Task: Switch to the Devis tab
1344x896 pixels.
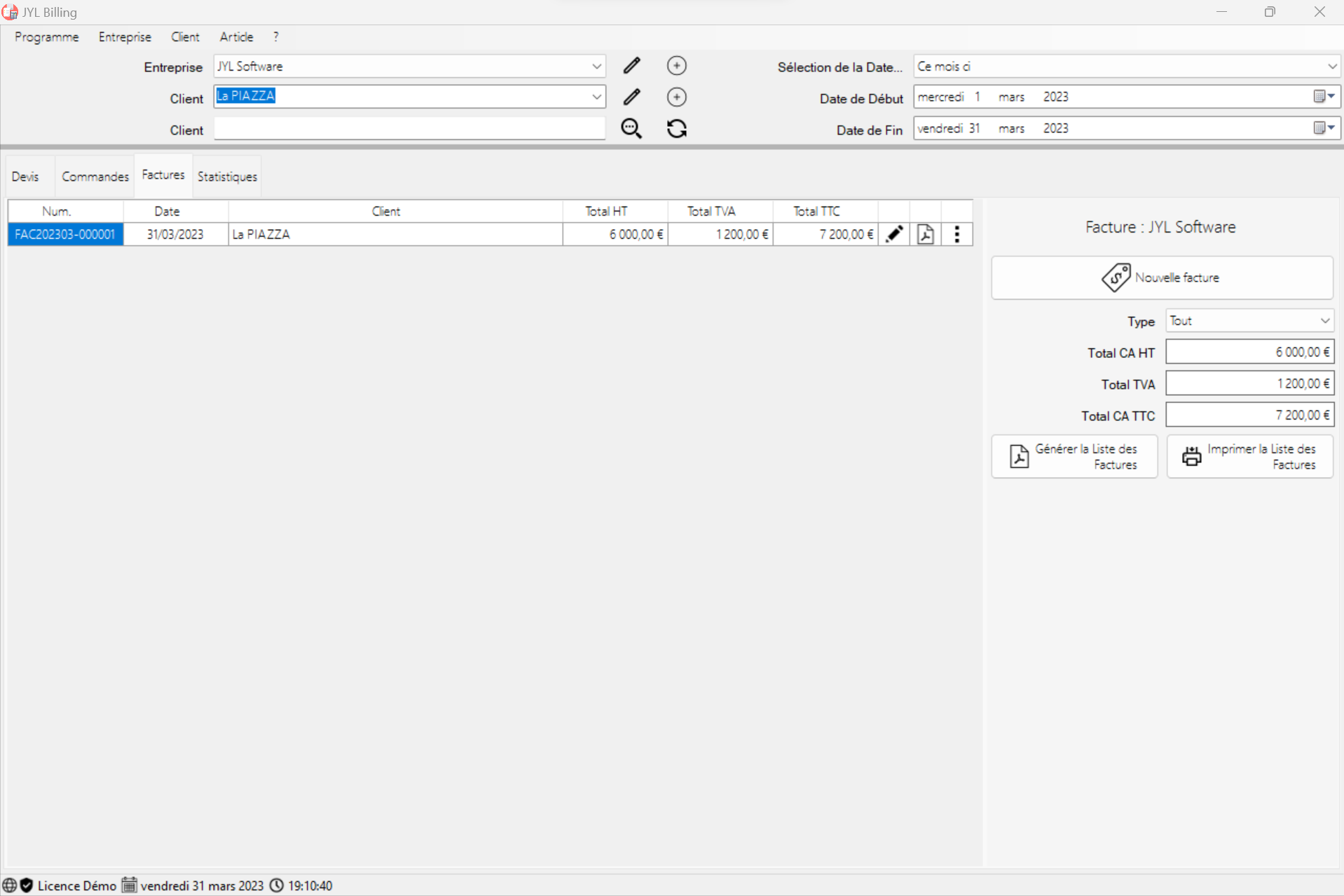Action: pyautogui.click(x=25, y=177)
